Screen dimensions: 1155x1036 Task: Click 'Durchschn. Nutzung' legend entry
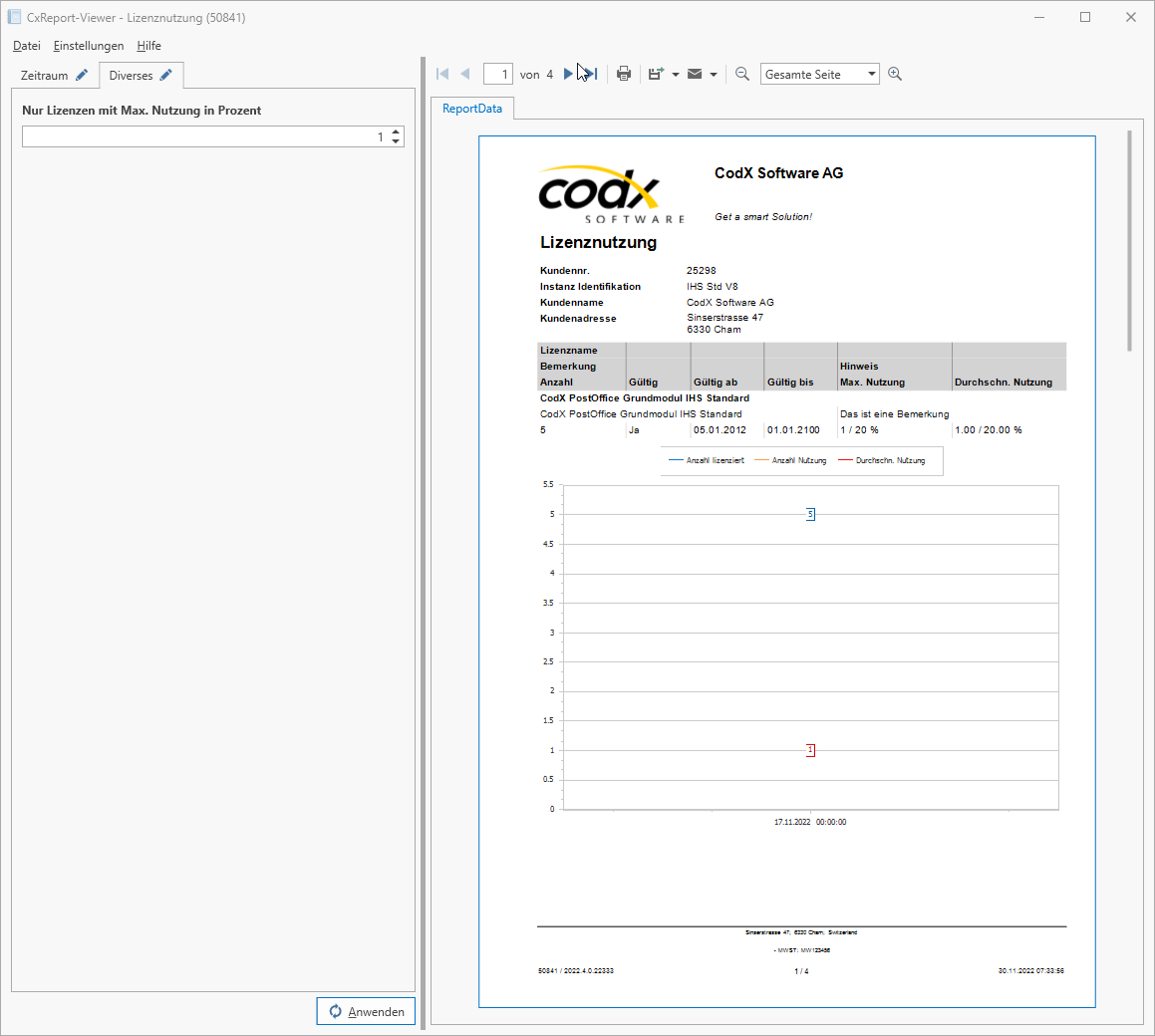pos(882,460)
